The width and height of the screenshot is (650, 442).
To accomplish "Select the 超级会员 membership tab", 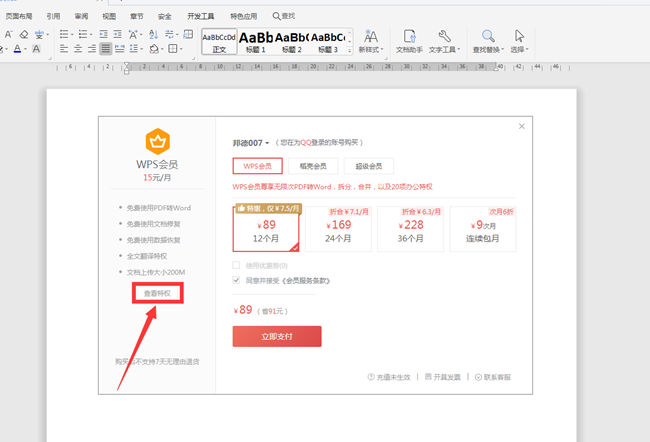I will pyautogui.click(x=369, y=166).
